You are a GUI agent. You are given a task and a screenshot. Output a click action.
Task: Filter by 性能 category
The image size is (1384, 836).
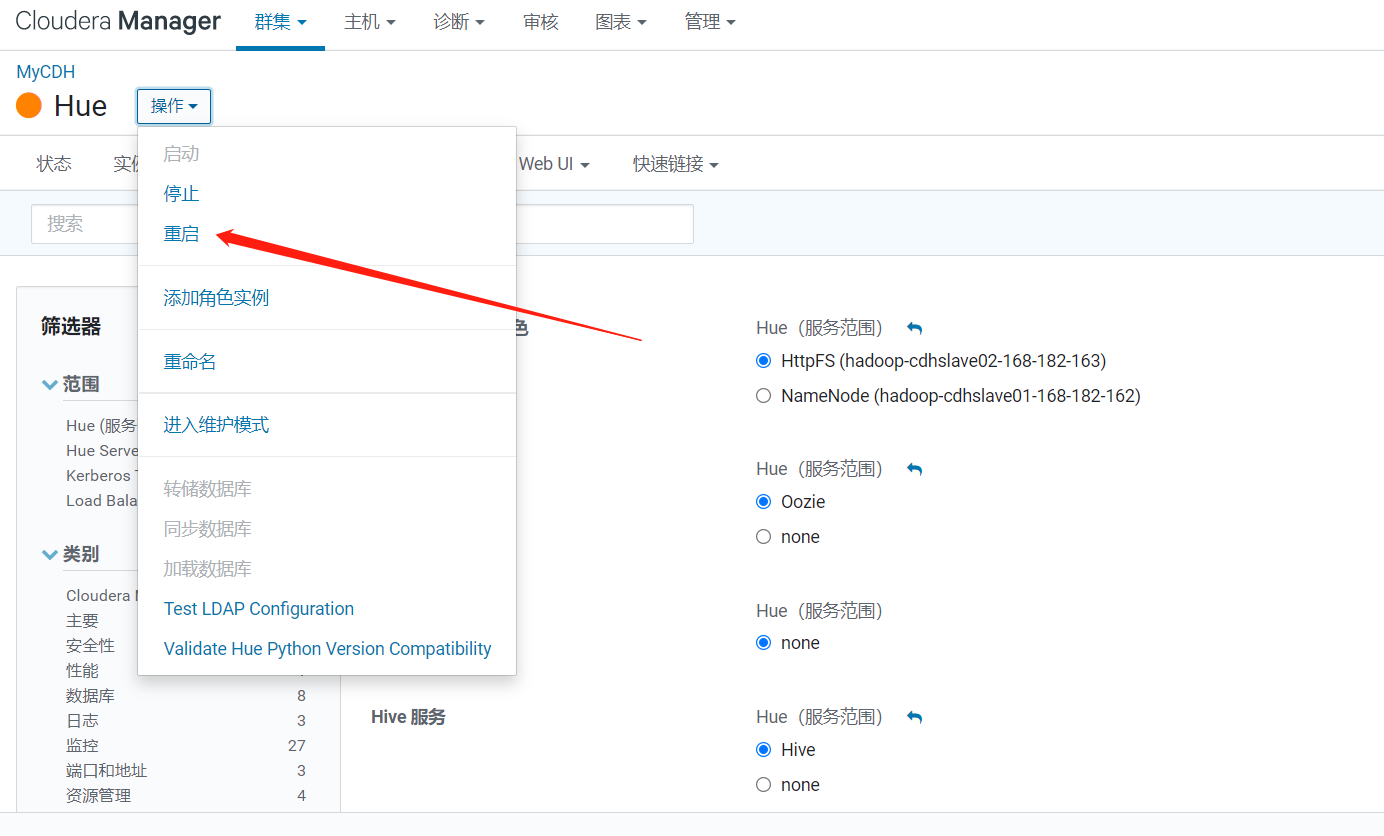pyautogui.click(x=82, y=671)
